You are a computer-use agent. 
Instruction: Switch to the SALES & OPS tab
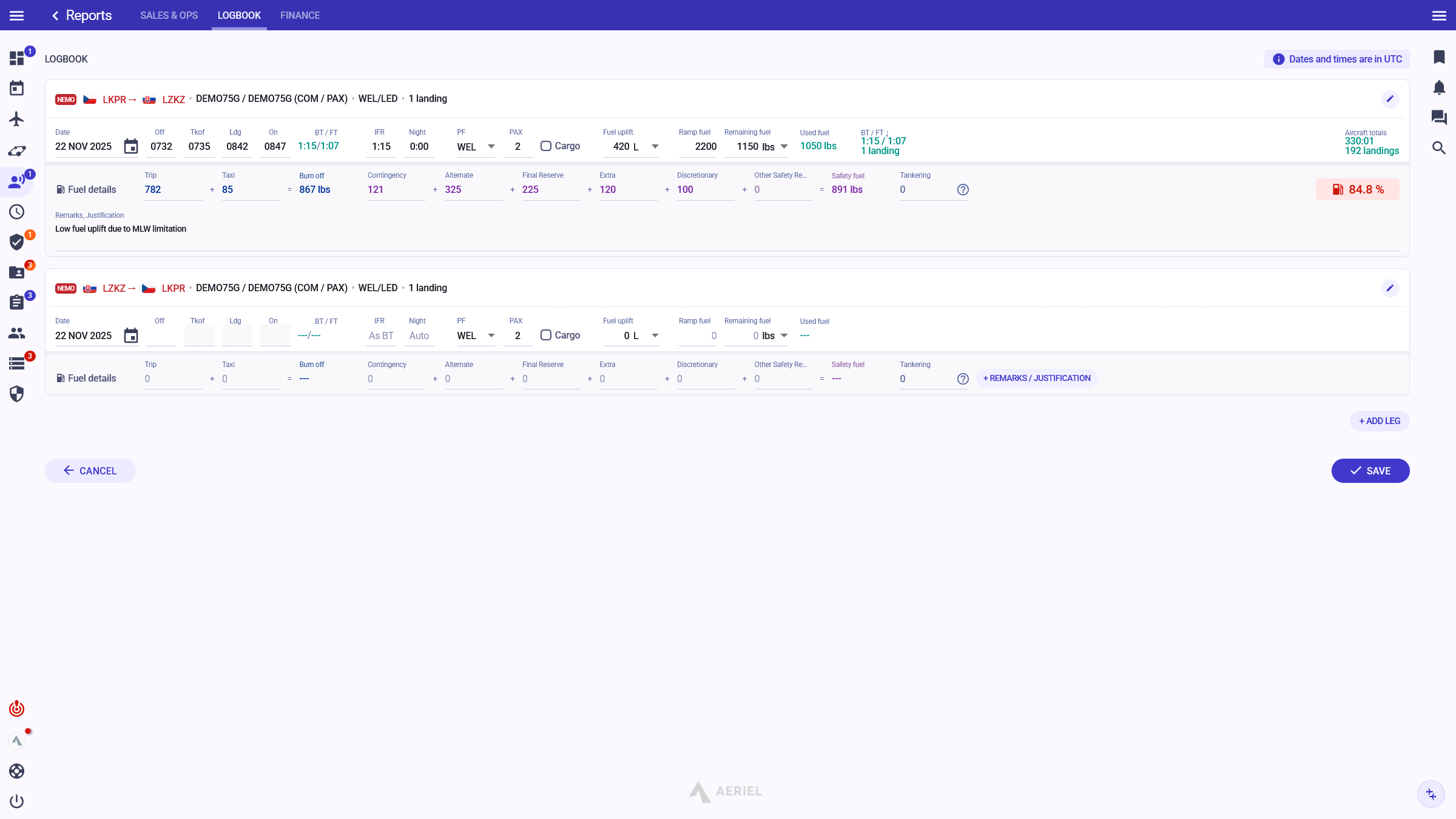pyautogui.click(x=169, y=15)
